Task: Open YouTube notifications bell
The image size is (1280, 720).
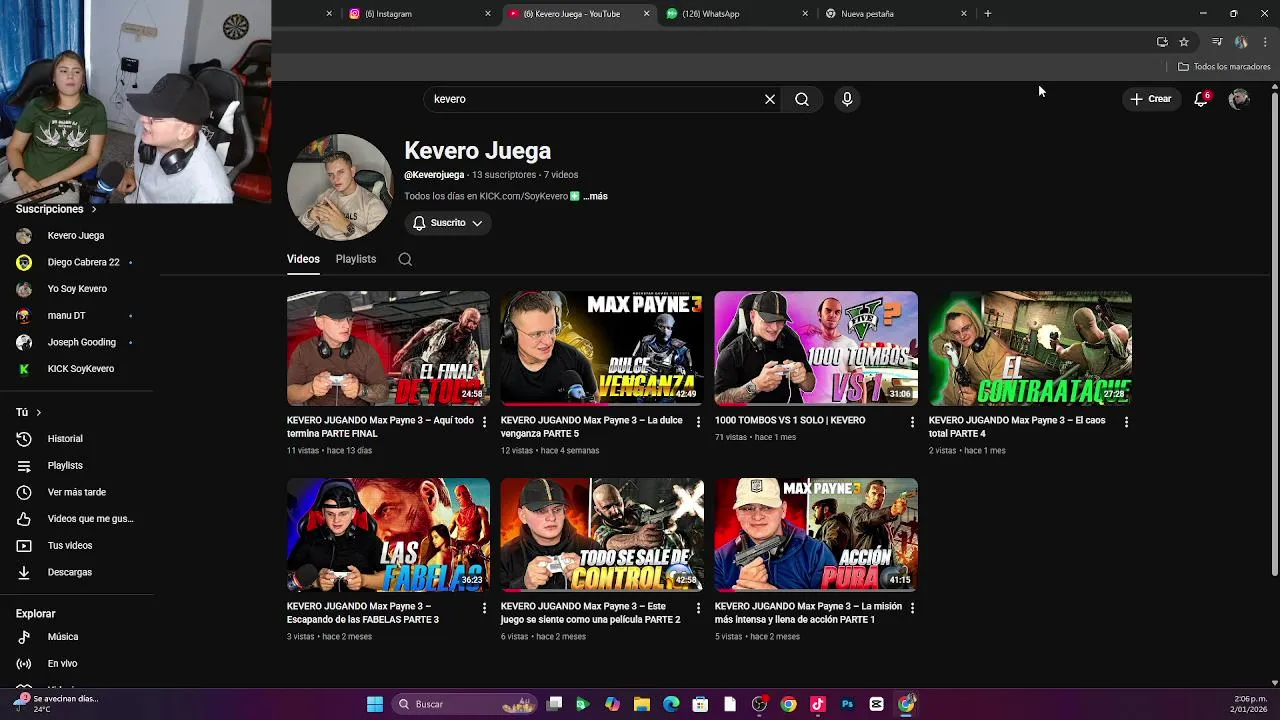Action: pyautogui.click(x=1201, y=99)
